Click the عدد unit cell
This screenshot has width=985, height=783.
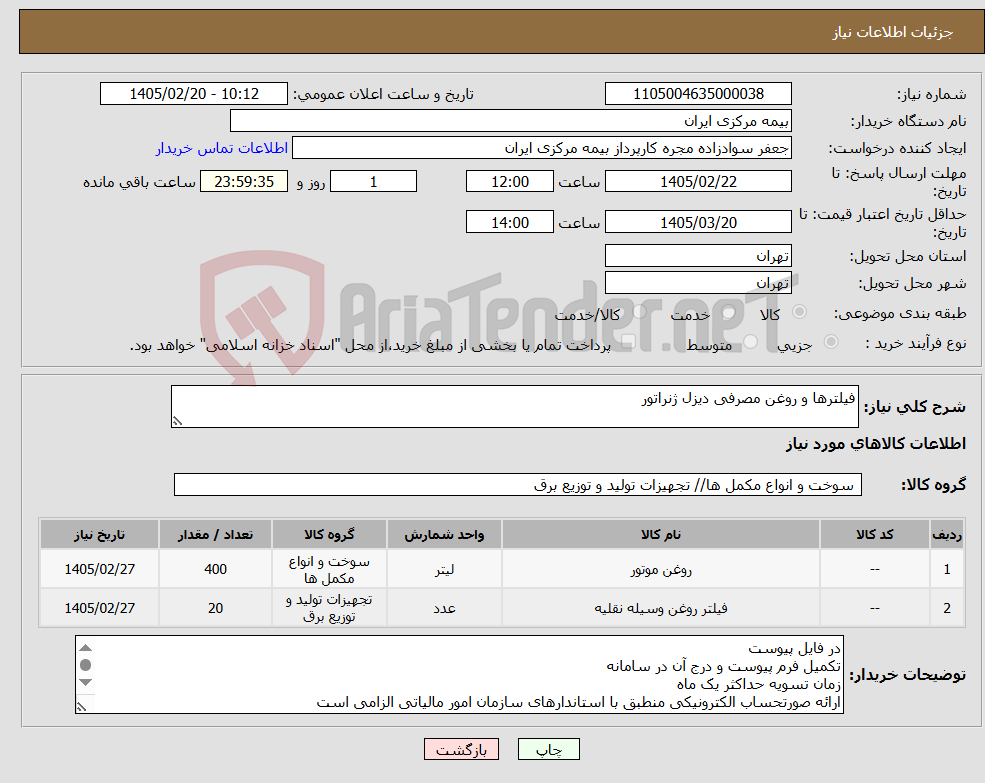[x=444, y=608]
